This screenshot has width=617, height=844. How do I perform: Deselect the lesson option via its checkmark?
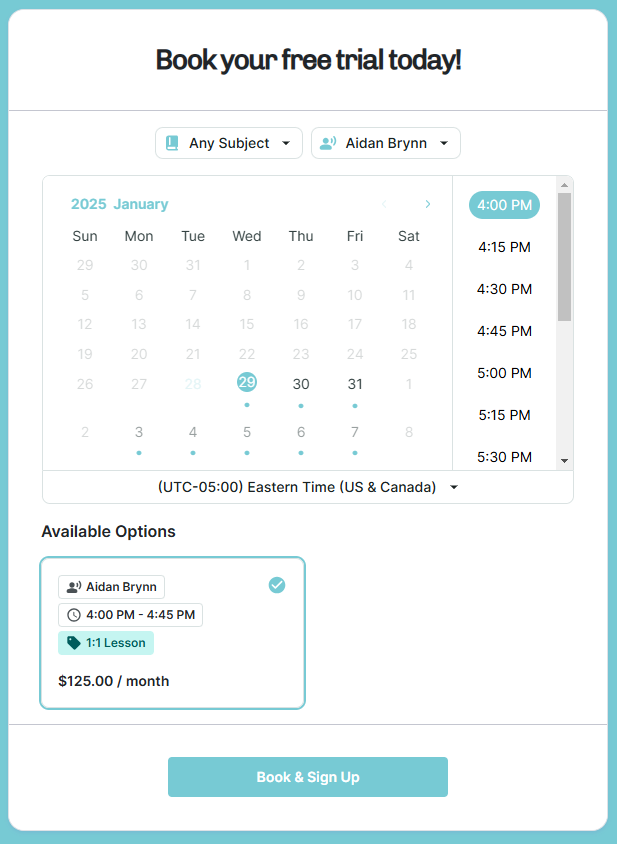[x=277, y=585]
